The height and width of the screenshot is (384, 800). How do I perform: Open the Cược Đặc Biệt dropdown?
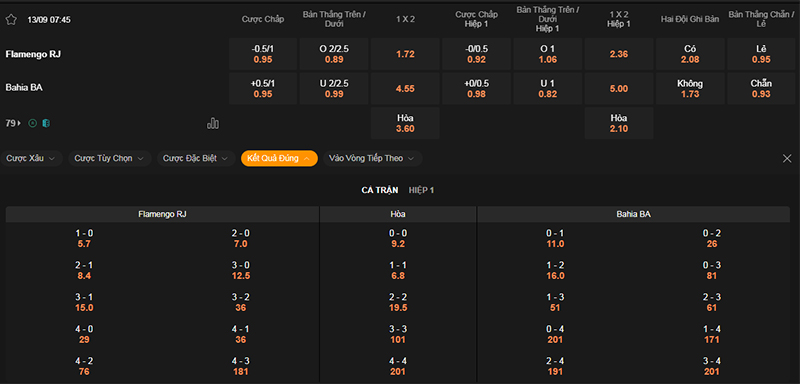tap(196, 159)
